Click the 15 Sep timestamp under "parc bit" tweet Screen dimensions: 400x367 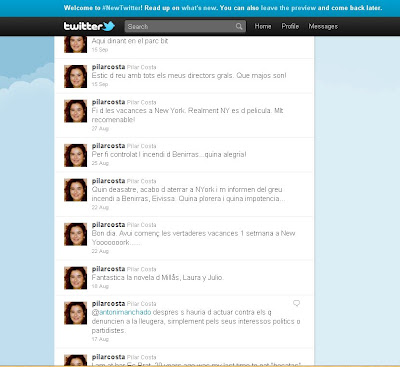pyautogui.click(x=100, y=49)
